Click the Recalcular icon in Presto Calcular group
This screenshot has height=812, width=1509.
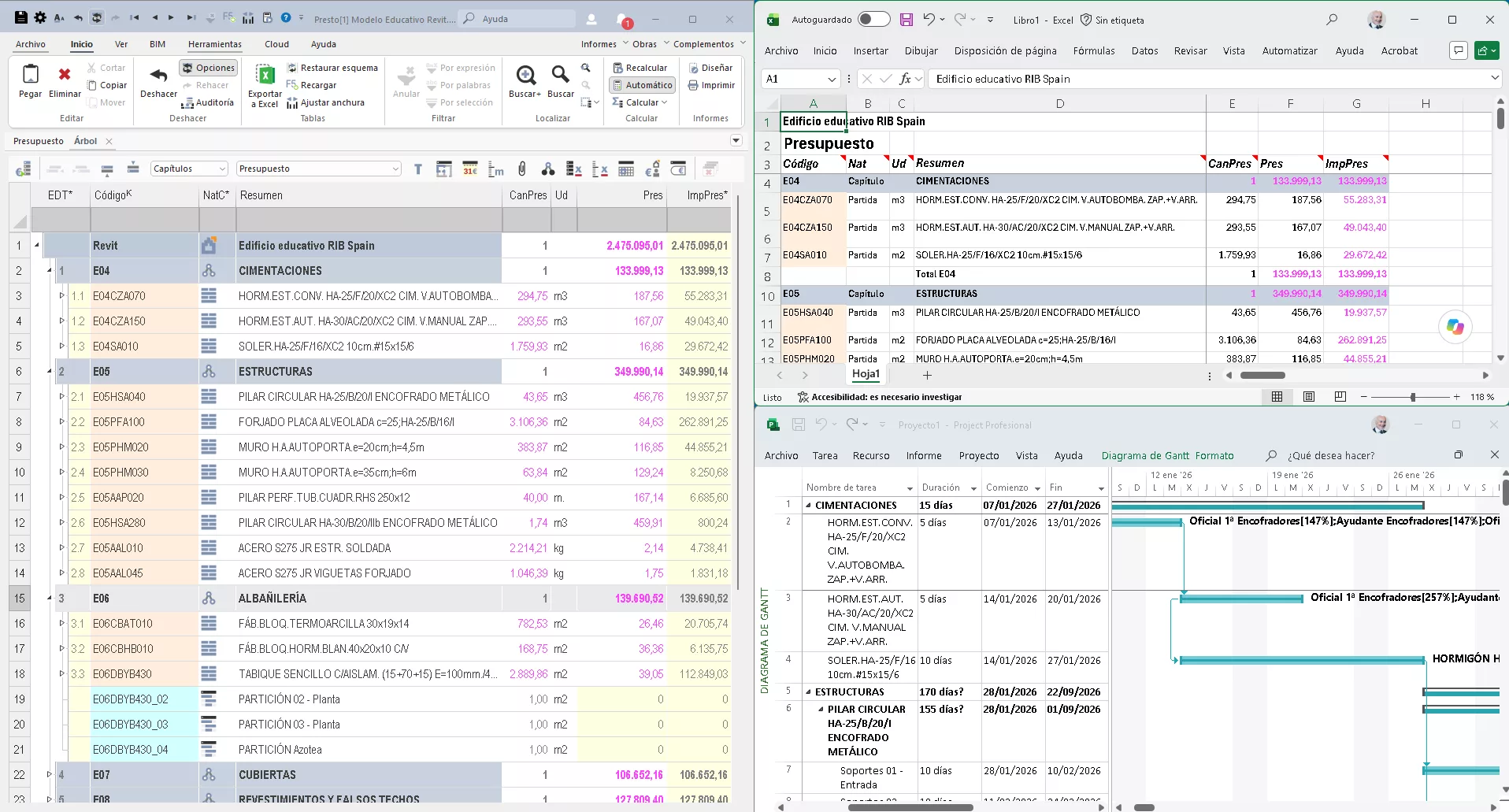click(618, 68)
